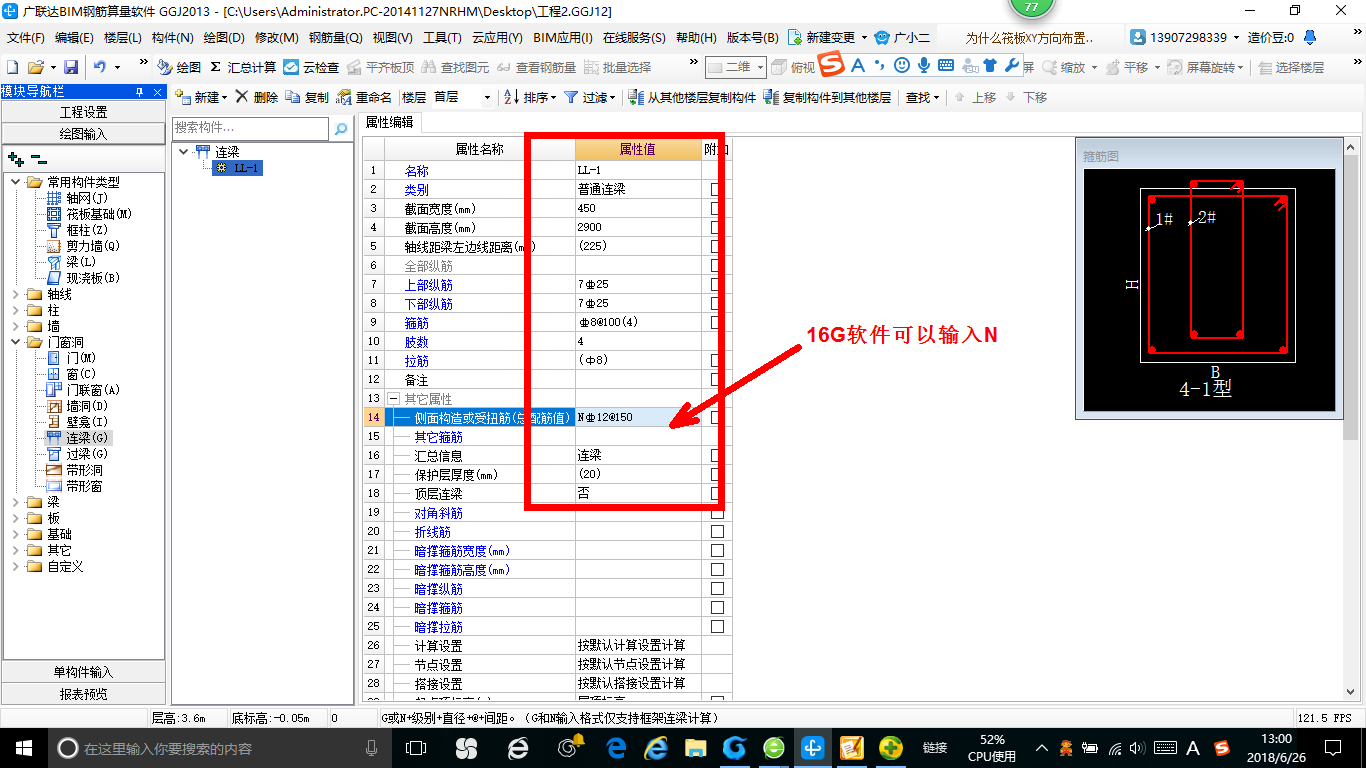
Task: Select 轴网(J) in the component tree
Action: click(x=88, y=198)
